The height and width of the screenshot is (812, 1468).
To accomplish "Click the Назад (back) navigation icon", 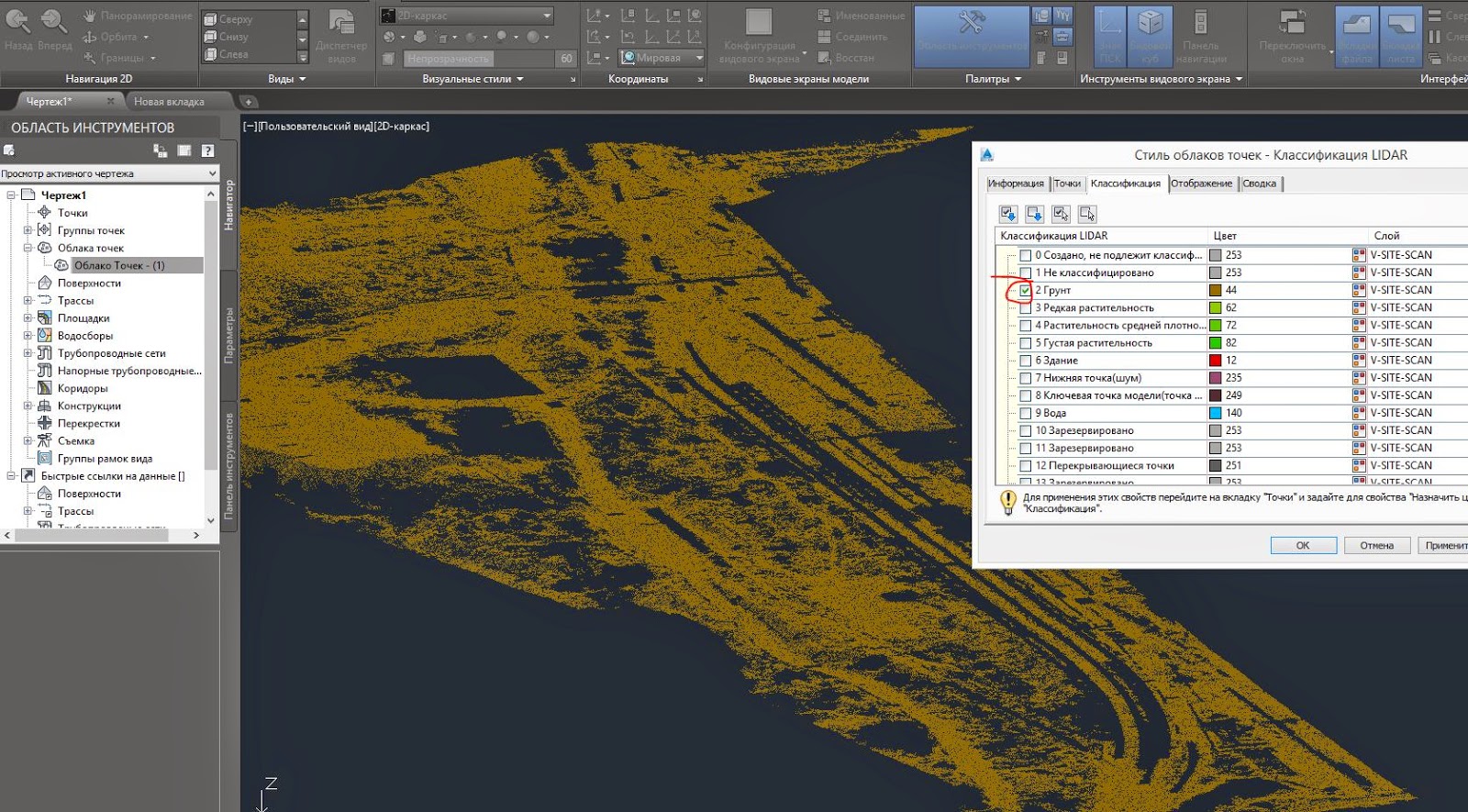I will [x=17, y=22].
